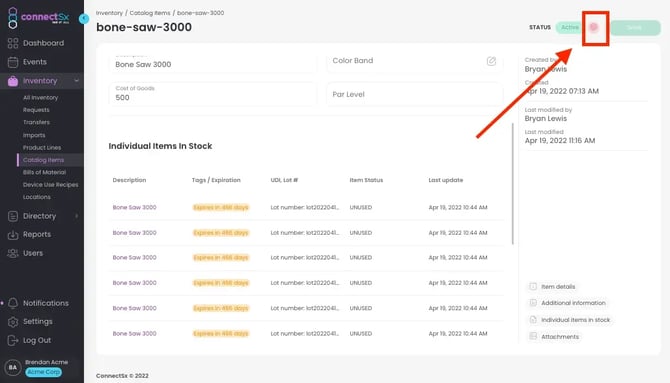Click the Notifications bell icon
Viewport: 670px width, 383px height.
(x=13, y=303)
